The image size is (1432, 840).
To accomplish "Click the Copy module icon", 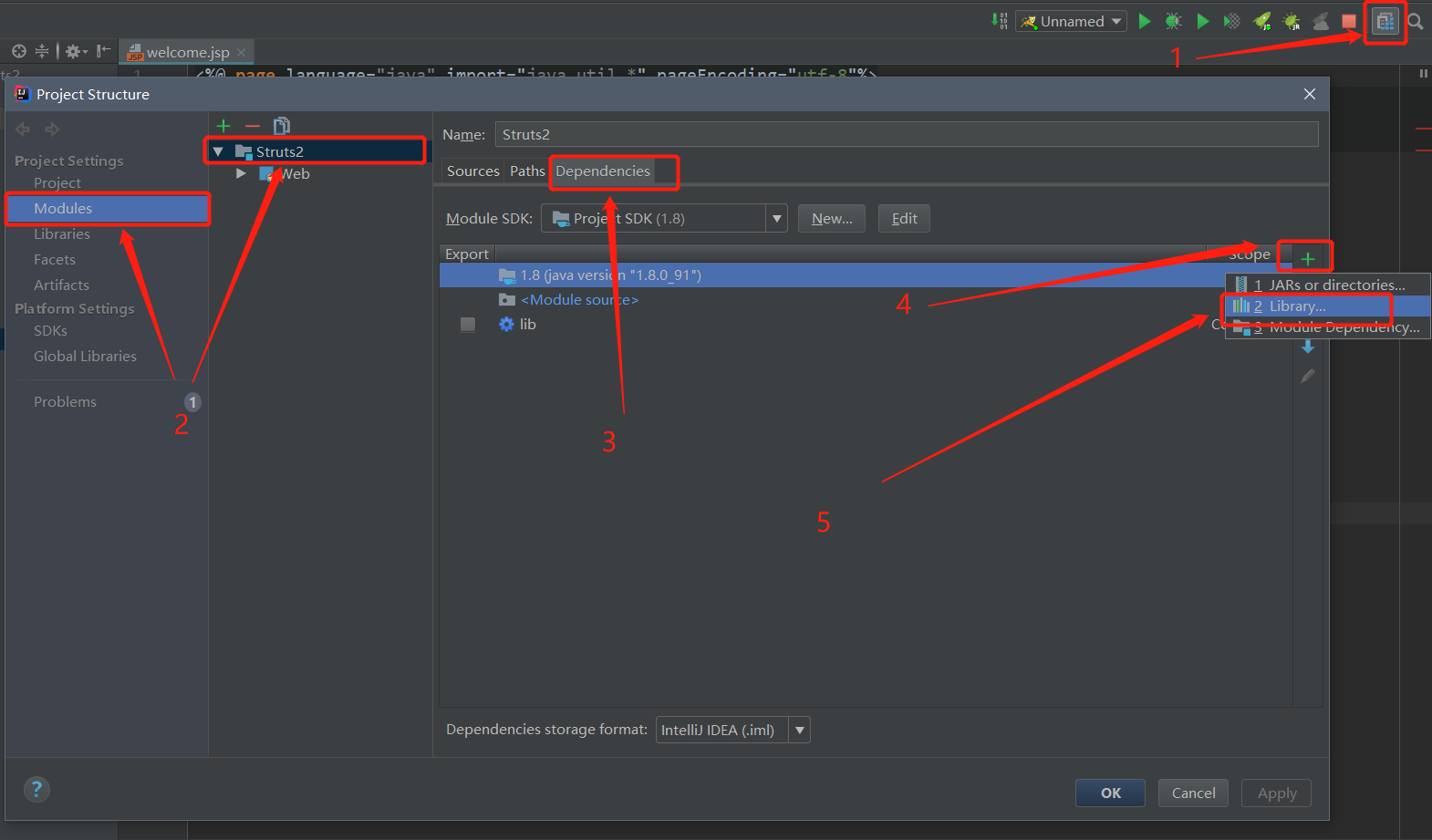I will pyautogui.click(x=282, y=126).
